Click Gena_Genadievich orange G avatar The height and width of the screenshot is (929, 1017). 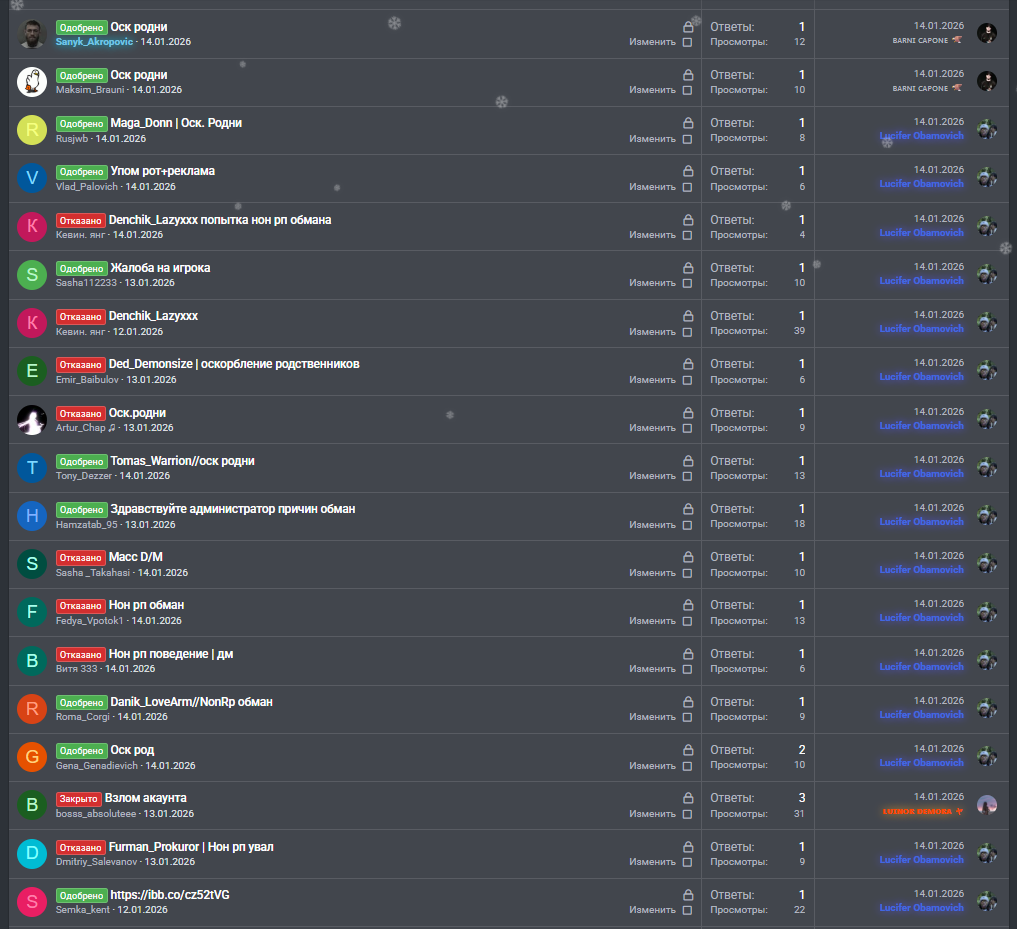click(32, 756)
